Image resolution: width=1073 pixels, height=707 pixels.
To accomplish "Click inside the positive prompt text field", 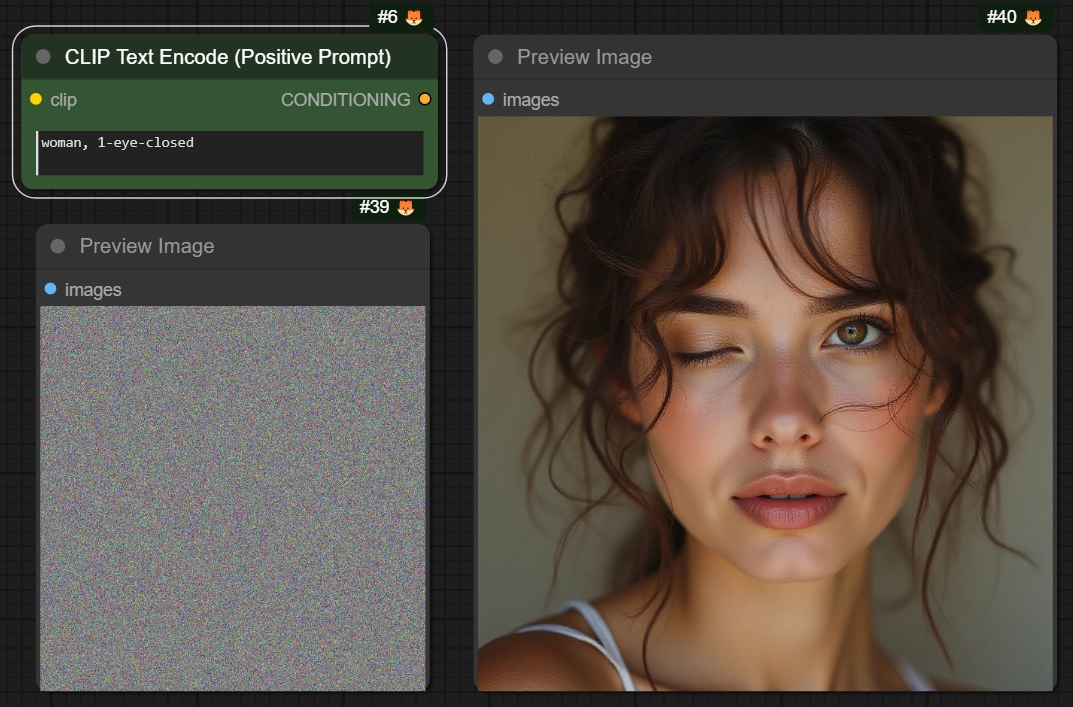I will tap(228, 153).
